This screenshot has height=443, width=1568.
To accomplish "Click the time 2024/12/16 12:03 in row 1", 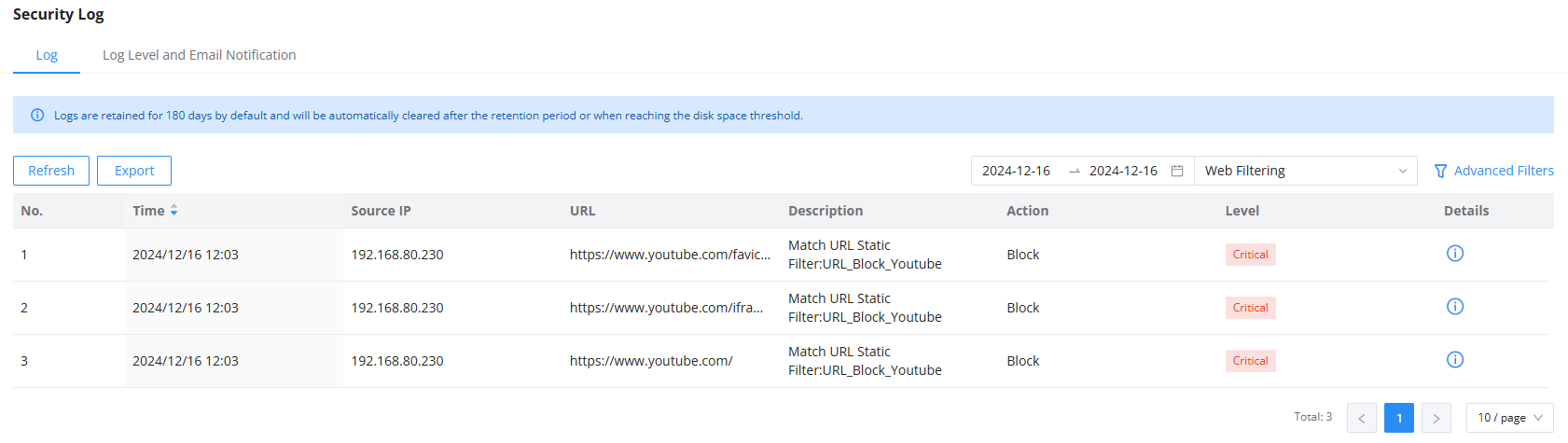I will 186,255.
